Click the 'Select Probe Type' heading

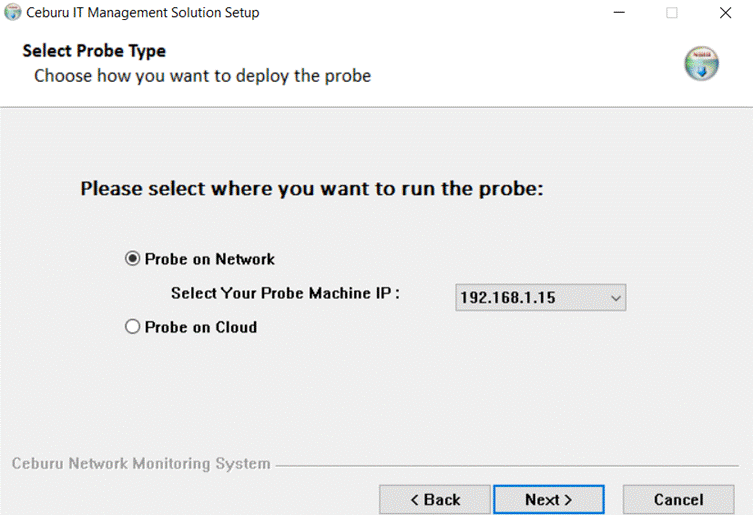pos(94,51)
